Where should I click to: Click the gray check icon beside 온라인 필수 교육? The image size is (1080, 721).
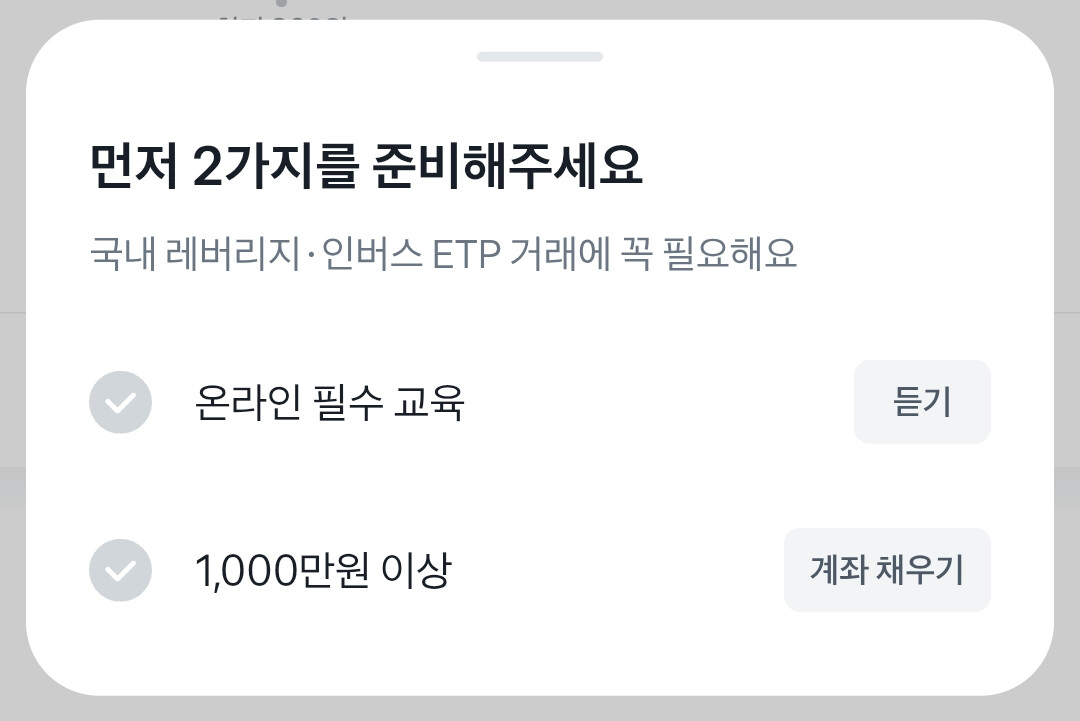pos(120,402)
